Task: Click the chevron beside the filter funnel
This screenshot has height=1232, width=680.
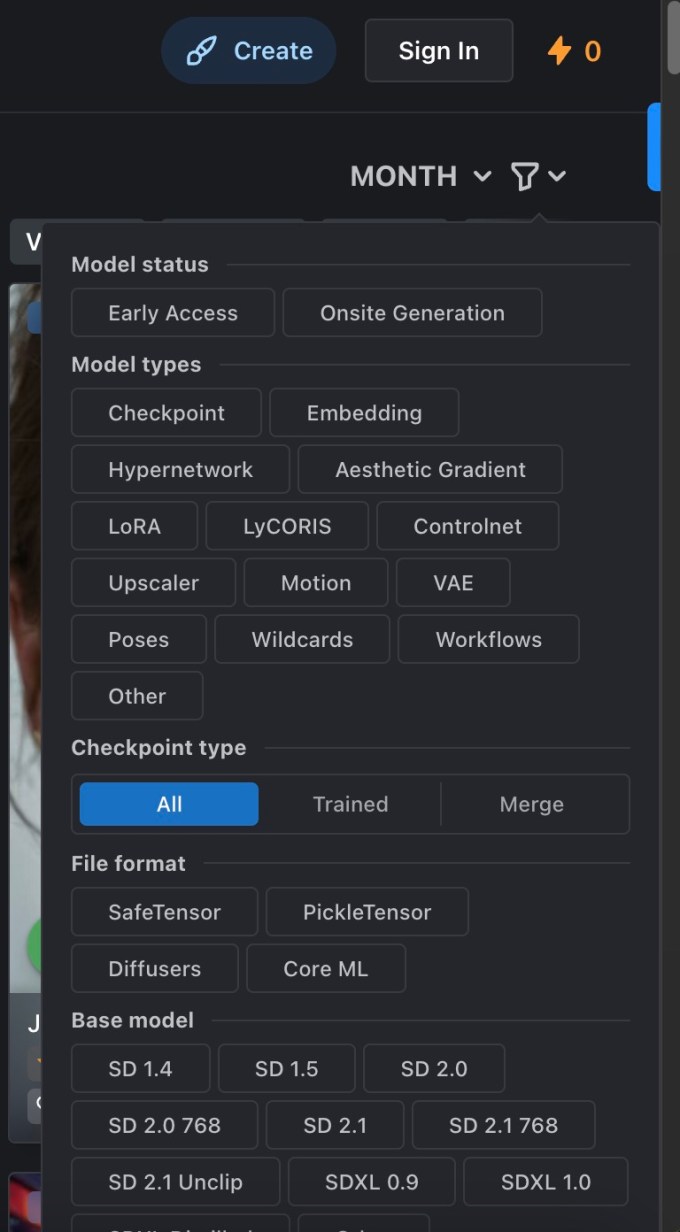Action: tap(557, 177)
